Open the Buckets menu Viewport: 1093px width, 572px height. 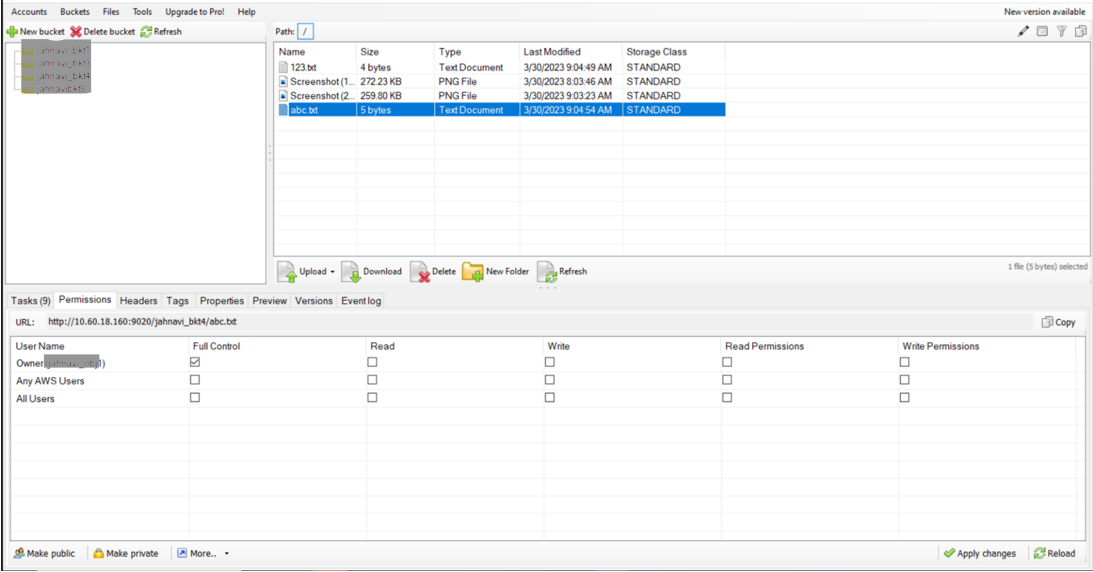pos(74,12)
